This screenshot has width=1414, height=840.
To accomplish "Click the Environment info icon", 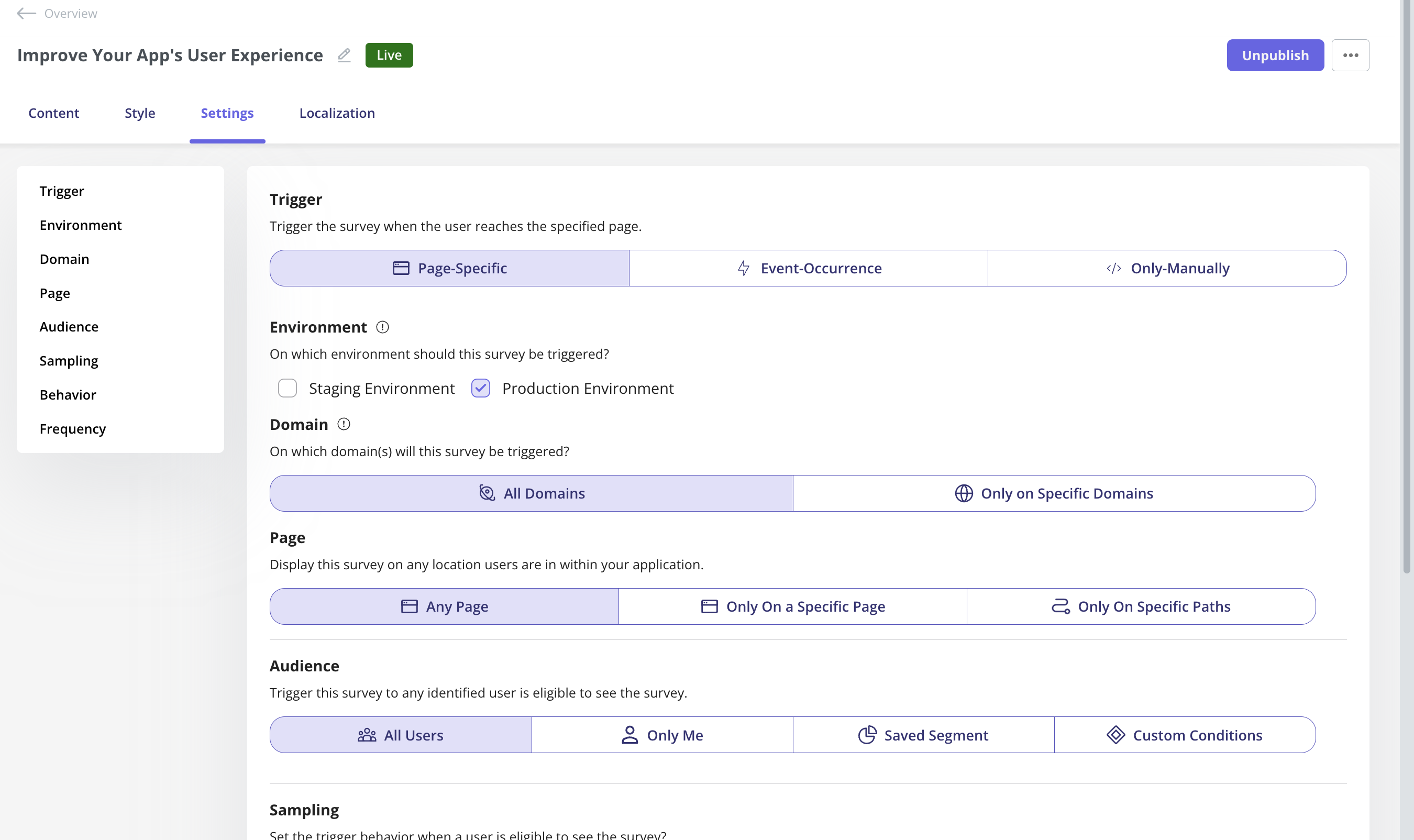I will (x=383, y=327).
